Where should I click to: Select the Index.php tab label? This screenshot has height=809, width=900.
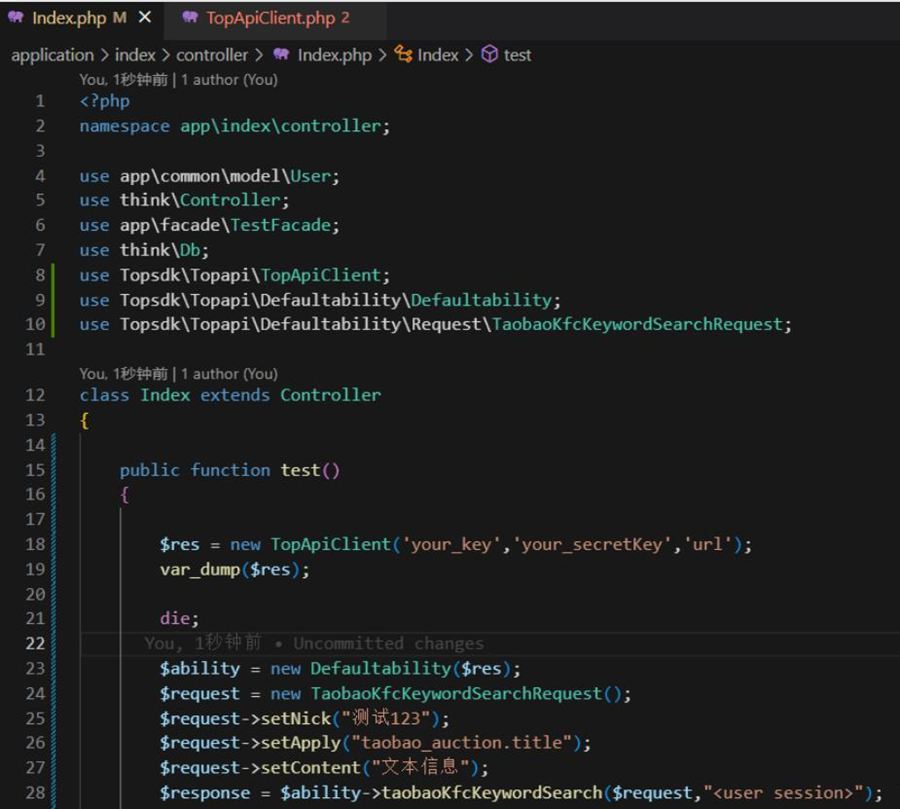pyautogui.click(x=68, y=18)
